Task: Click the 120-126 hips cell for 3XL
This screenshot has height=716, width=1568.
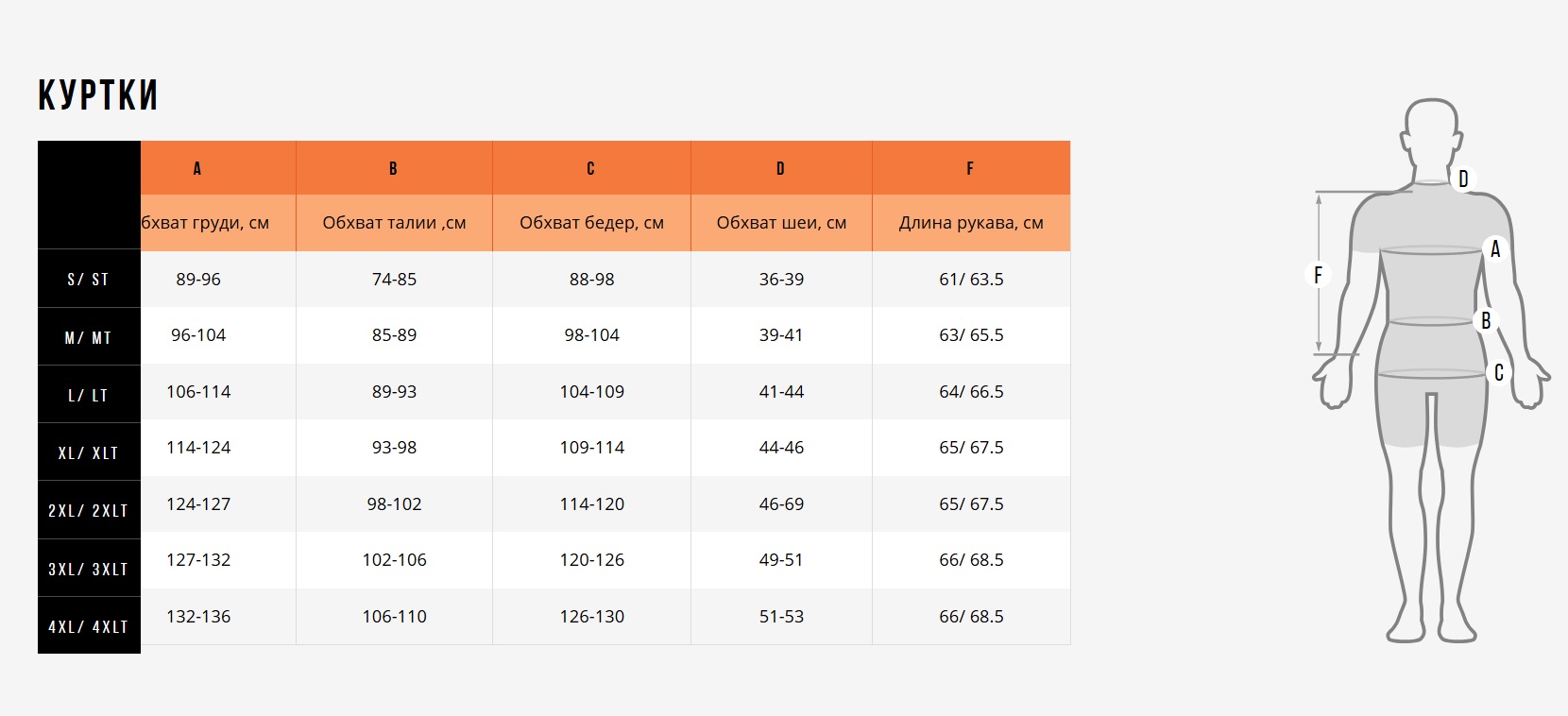Action: (x=592, y=560)
